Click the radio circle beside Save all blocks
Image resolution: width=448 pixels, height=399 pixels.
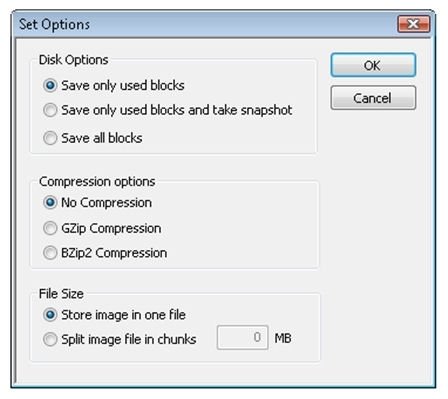[50, 138]
